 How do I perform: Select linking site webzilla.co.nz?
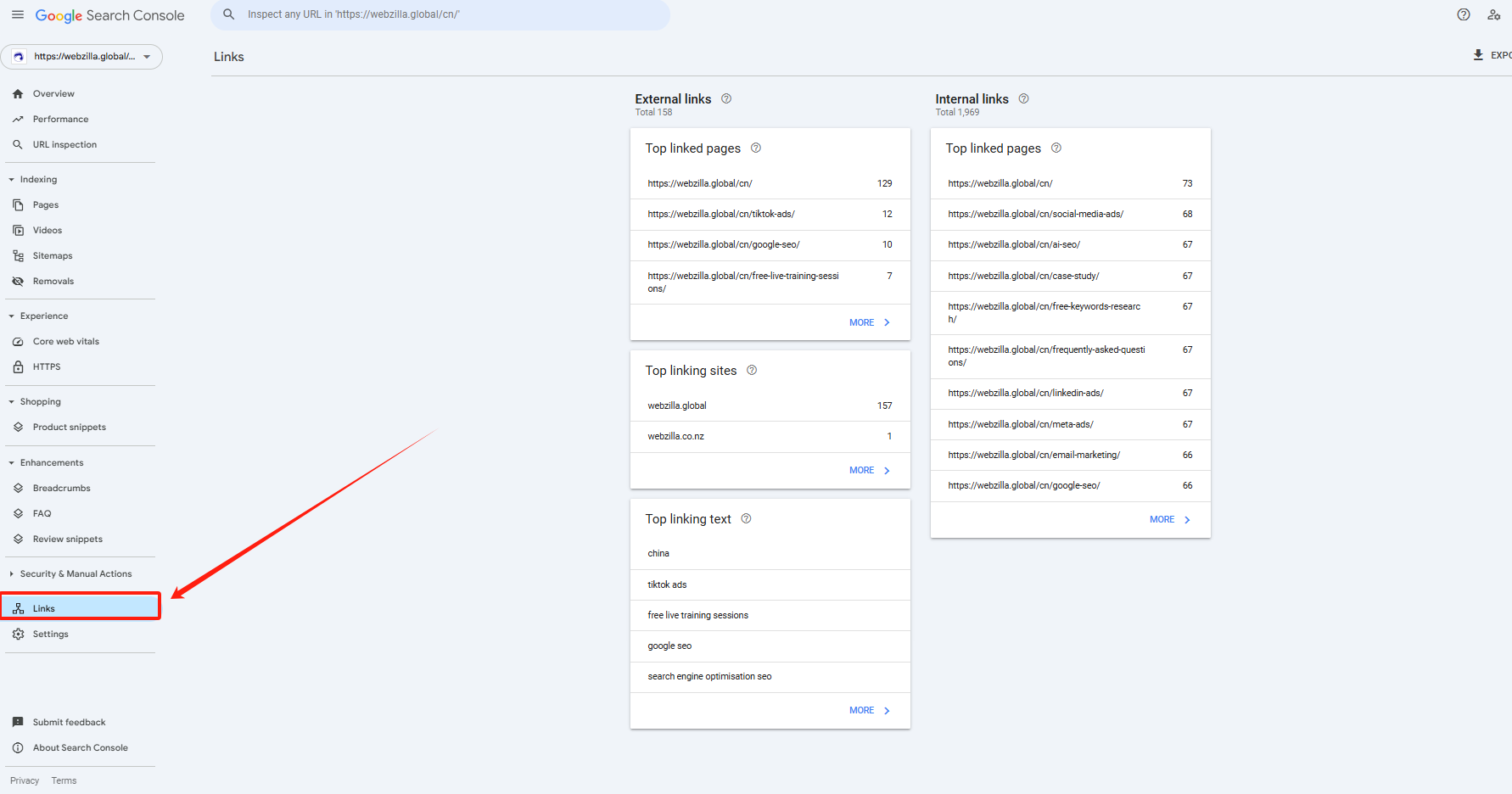pos(770,437)
